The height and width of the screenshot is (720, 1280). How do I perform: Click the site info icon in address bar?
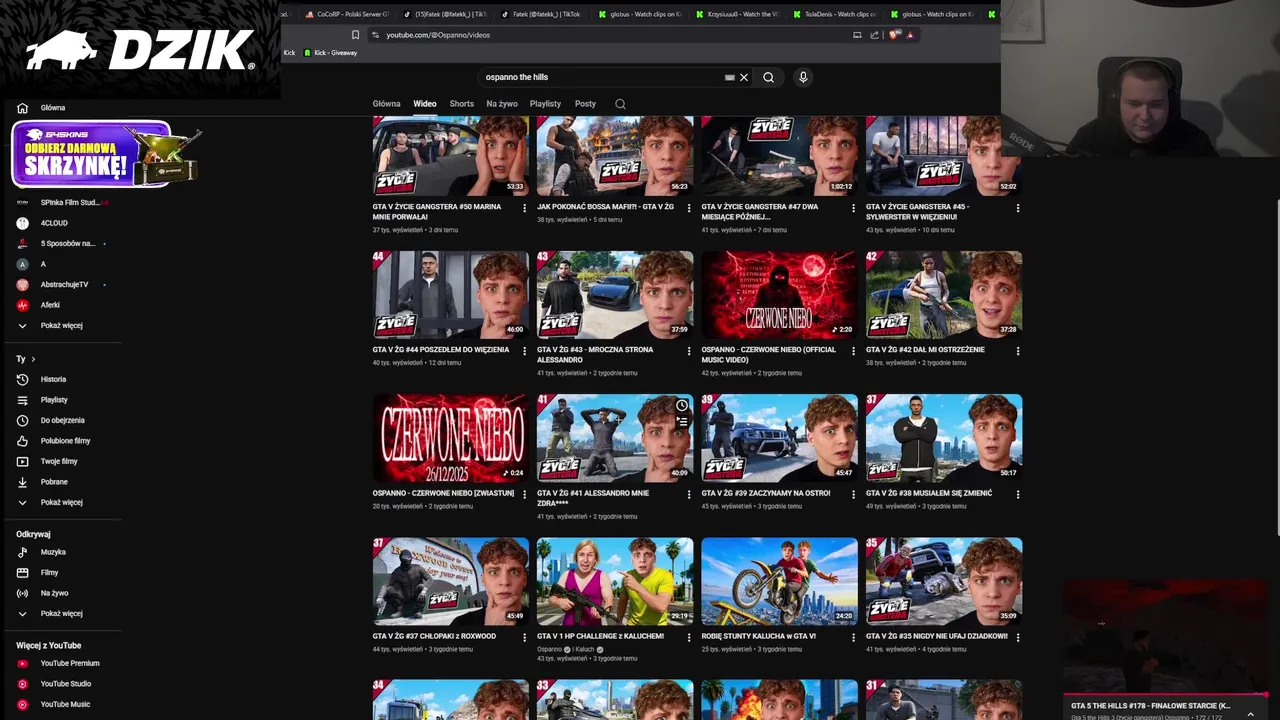pos(375,35)
